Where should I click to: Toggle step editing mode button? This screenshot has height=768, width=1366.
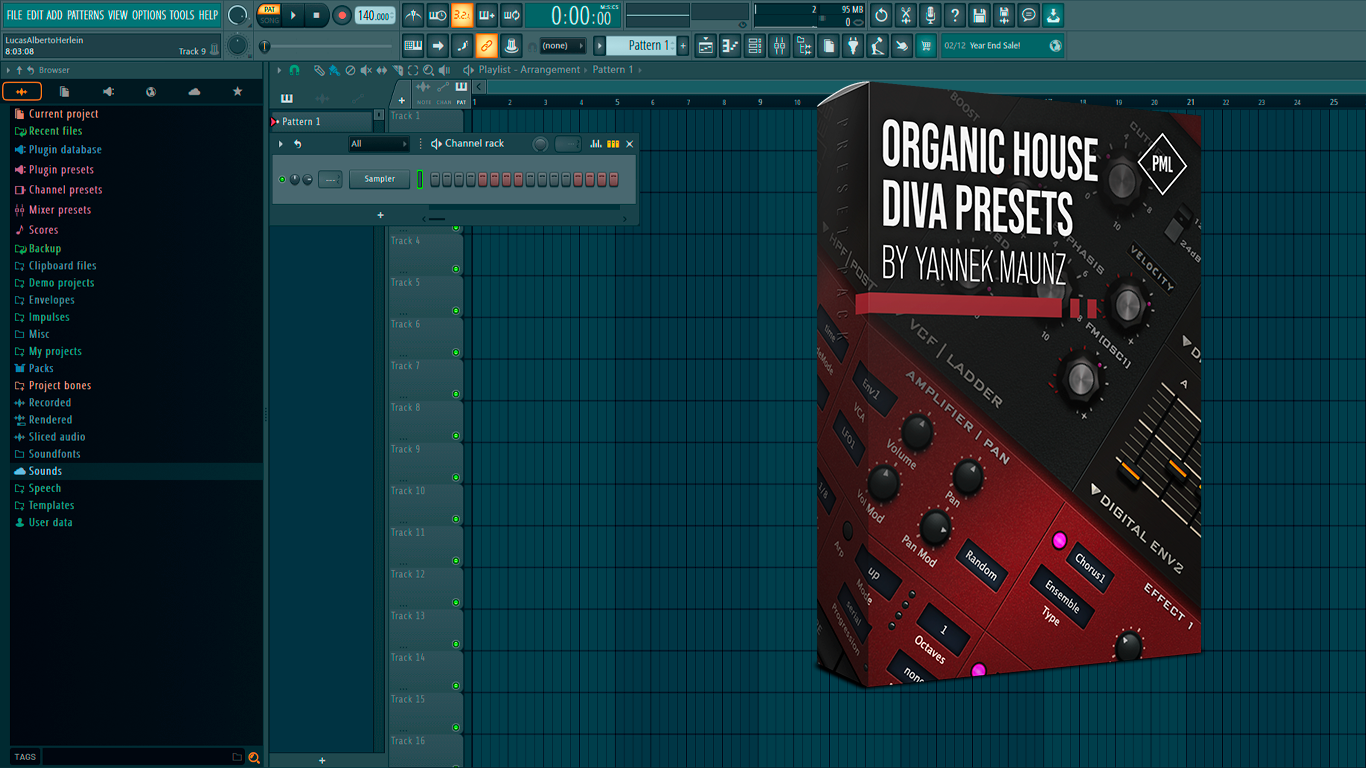pyautogui.click(x=462, y=45)
